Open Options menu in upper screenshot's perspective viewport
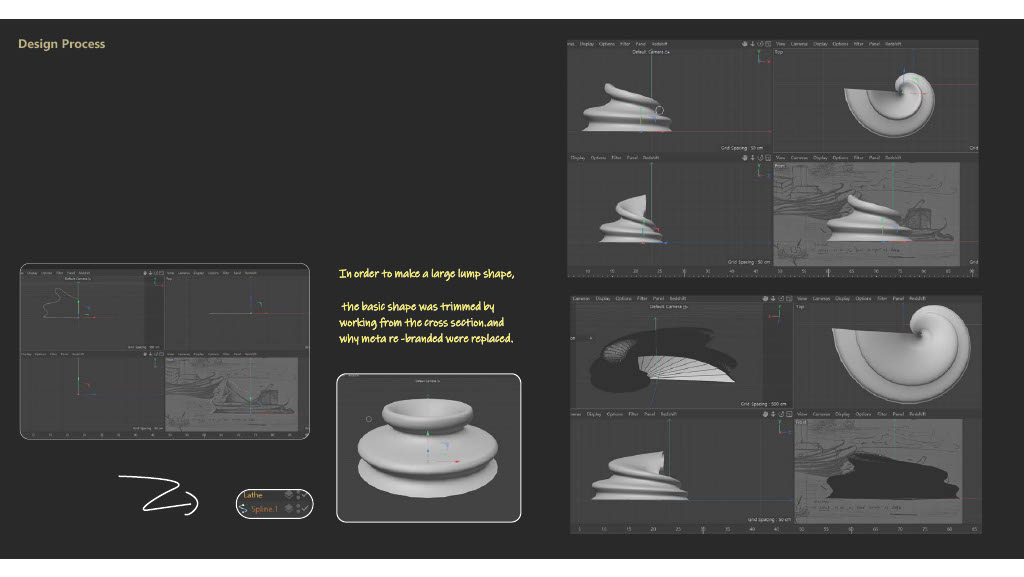This screenshot has width=1024, height=577. pos(607,44)
